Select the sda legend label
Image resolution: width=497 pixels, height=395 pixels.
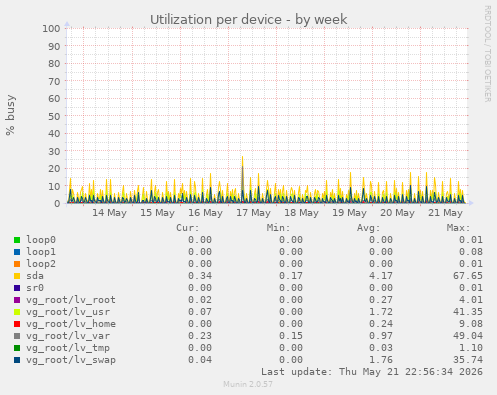coord(35,276)
